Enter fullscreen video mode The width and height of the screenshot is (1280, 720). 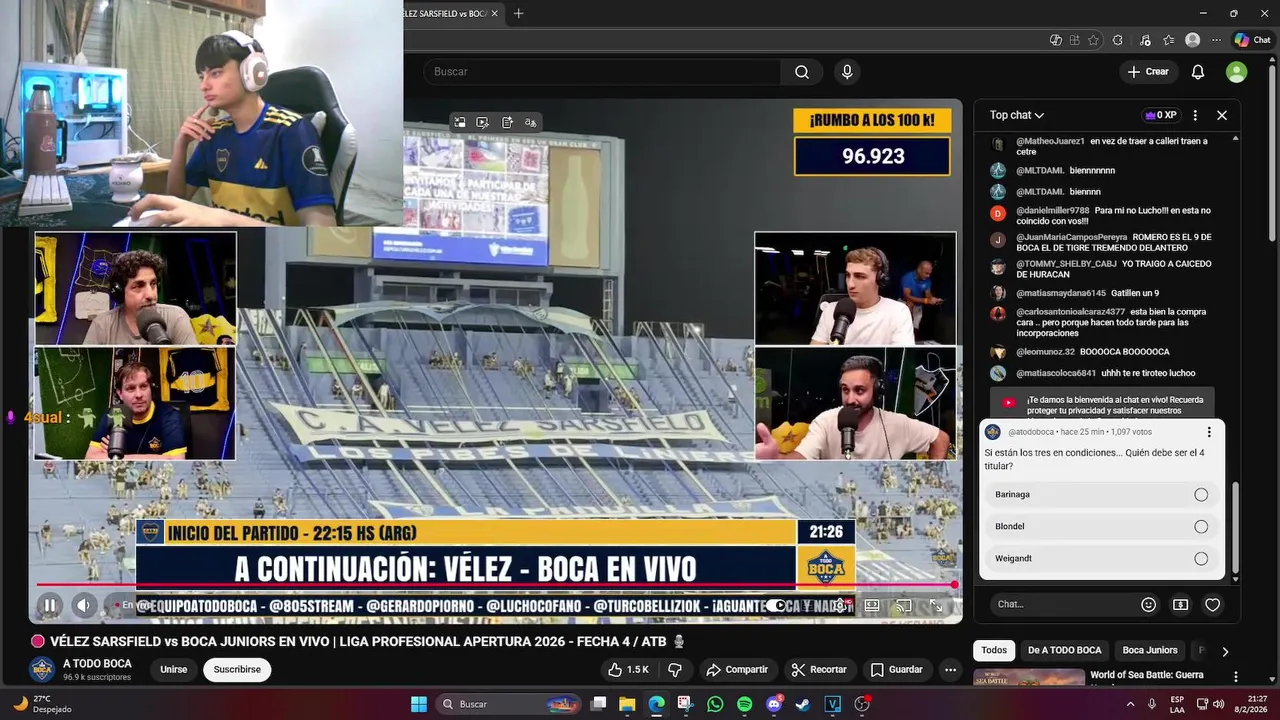coord(936,605)
